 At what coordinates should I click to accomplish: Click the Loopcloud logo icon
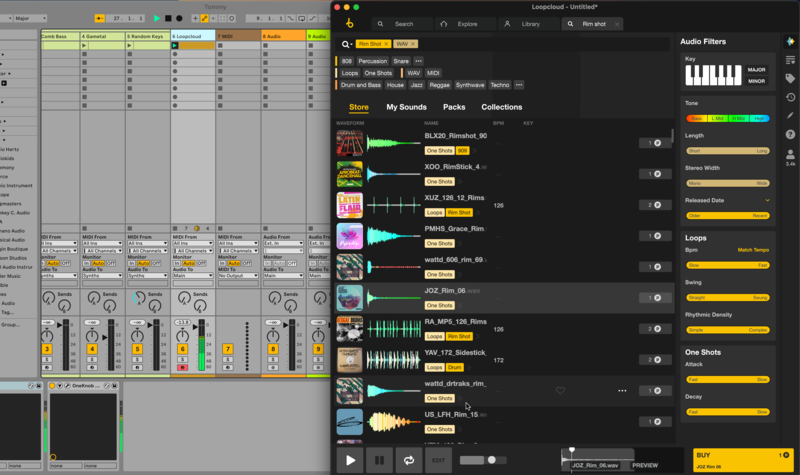[x=349, y=23]
